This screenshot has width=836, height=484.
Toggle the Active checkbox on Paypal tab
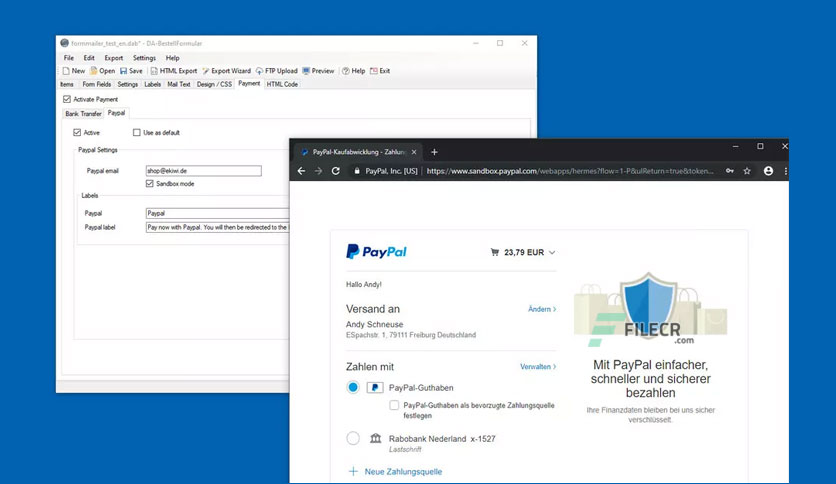point(77,132)
